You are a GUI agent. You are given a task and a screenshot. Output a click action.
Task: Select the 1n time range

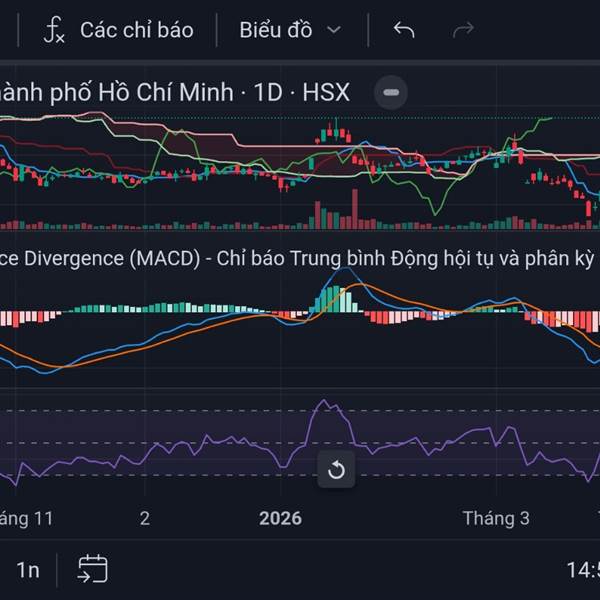[x=28, y=570]
